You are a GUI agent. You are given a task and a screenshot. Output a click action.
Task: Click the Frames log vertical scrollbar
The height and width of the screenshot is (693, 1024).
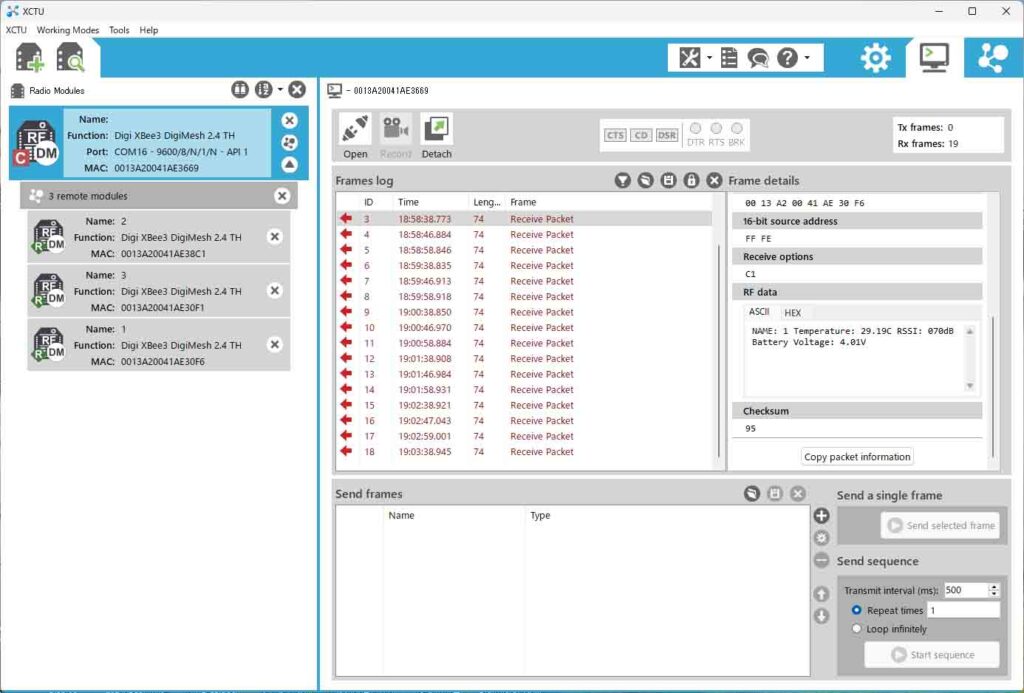[x=719, y=351]
